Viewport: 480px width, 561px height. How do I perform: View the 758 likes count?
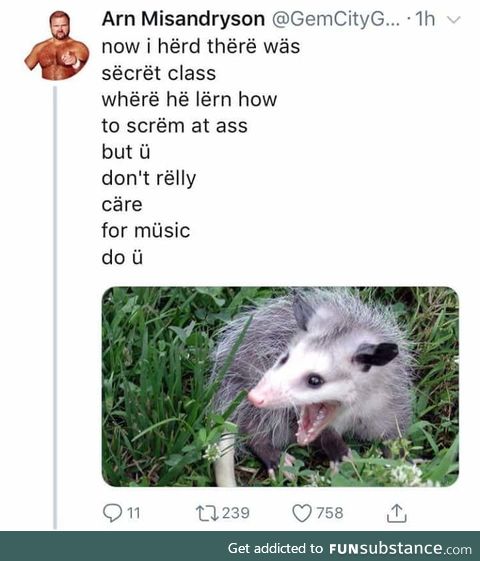329,513
